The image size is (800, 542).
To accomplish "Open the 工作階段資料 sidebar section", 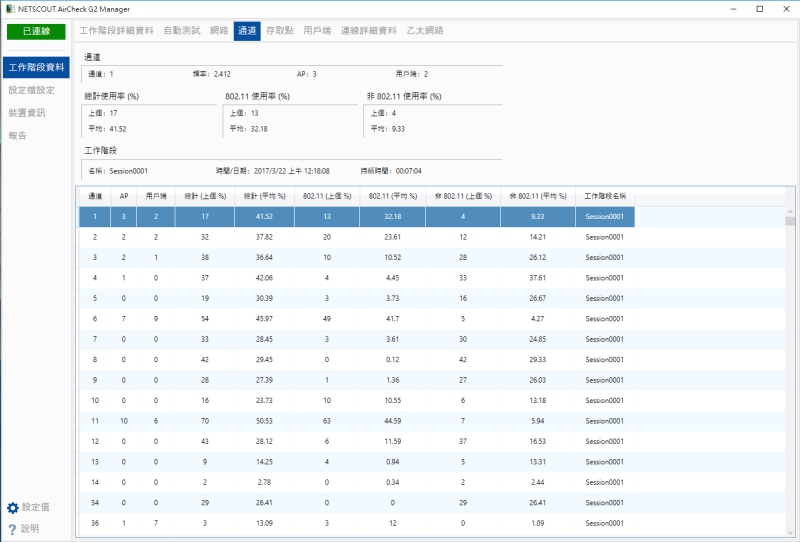I will [36, 68].
